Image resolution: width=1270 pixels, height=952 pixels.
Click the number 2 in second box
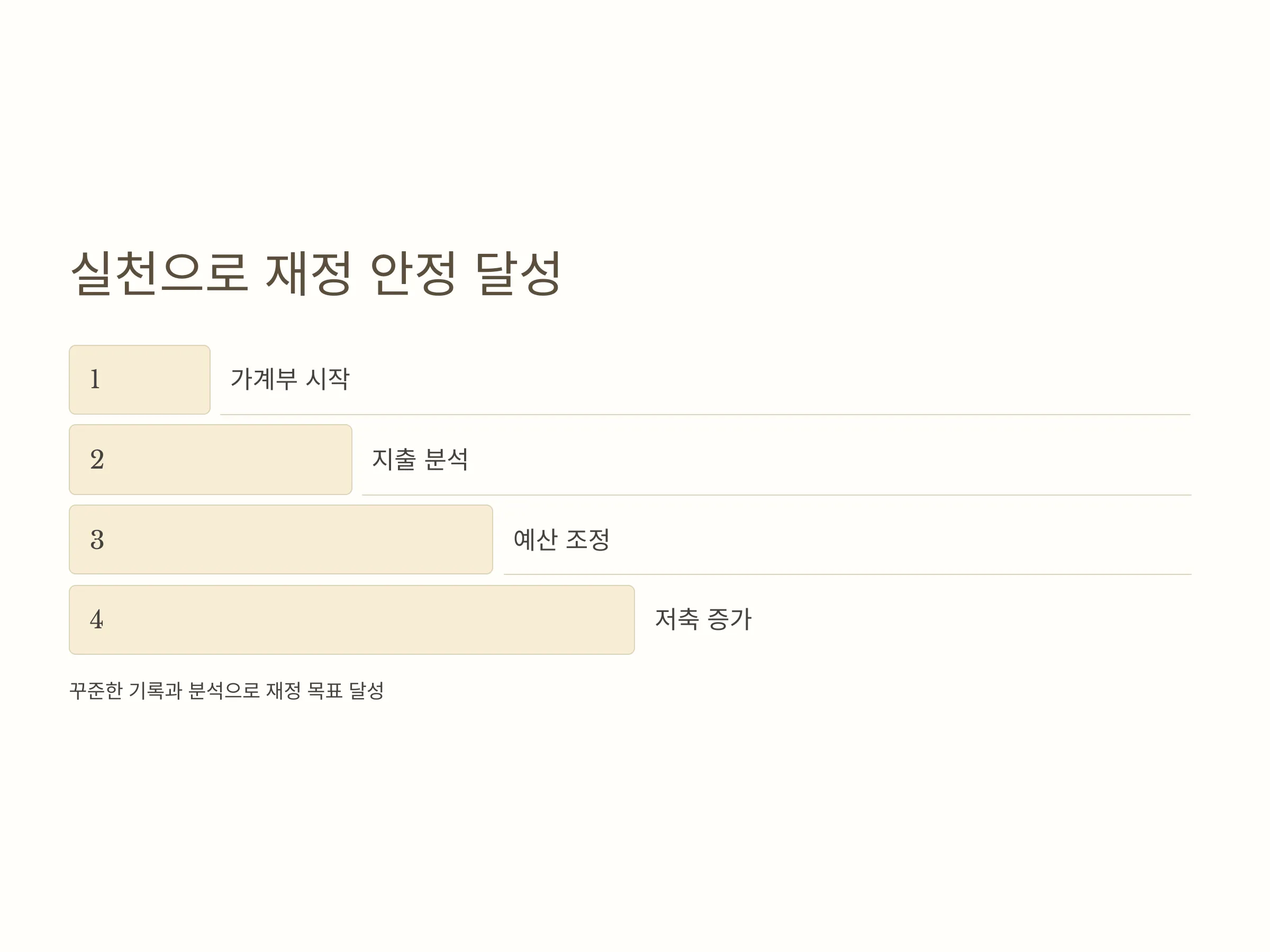[97, 460]
